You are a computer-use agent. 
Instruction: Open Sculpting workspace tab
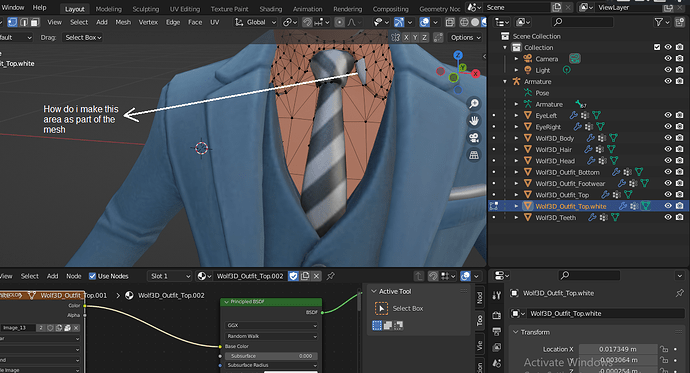(x=146, y=9)
